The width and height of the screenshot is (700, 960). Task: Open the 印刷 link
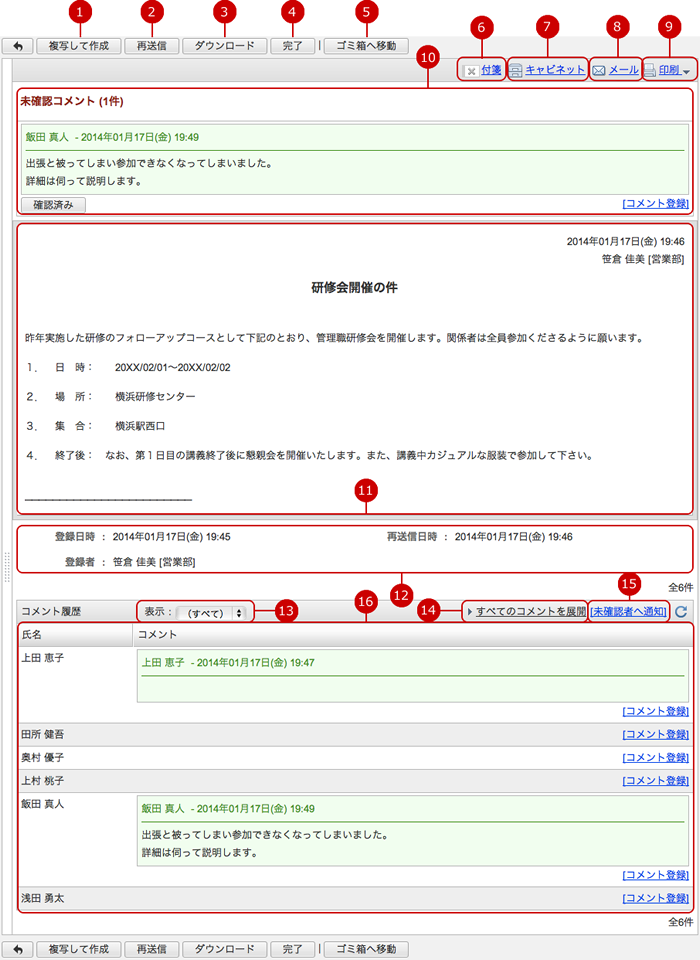(x=669, y=70)
